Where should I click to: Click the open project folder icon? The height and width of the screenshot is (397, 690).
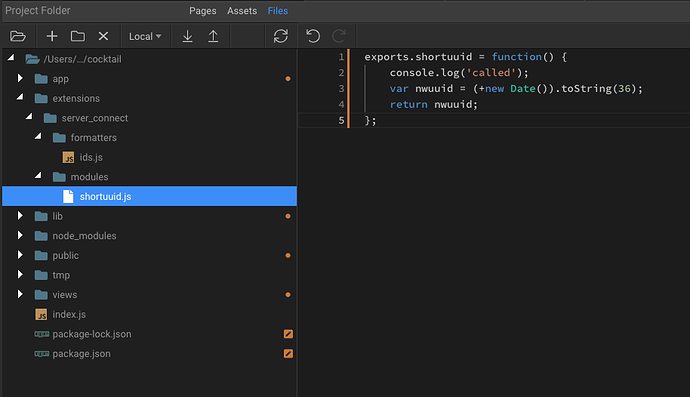pos(18,36)
